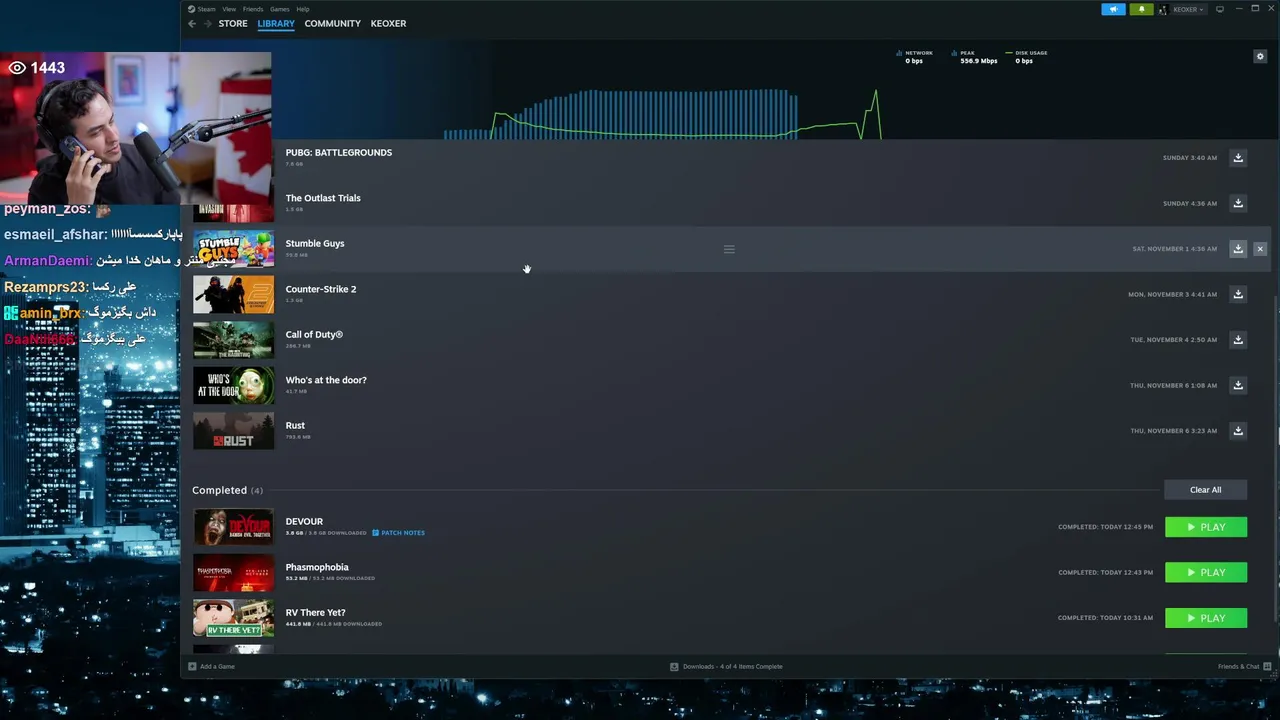Select Who's at the door? title
Screen dimensions: 1280x720
pyautogui.click(x=326, y=380)
